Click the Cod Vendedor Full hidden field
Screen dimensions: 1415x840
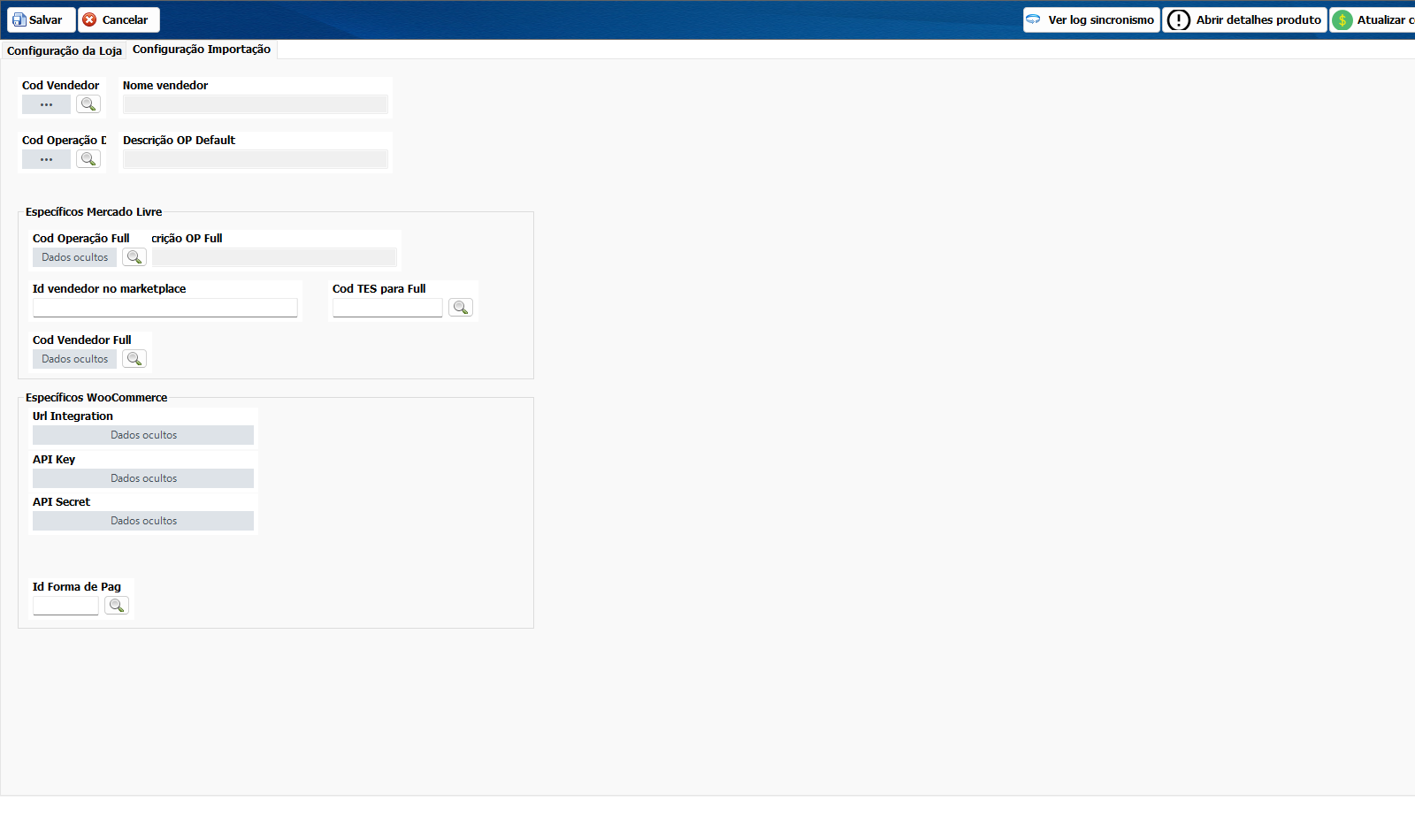click(74, 359)
